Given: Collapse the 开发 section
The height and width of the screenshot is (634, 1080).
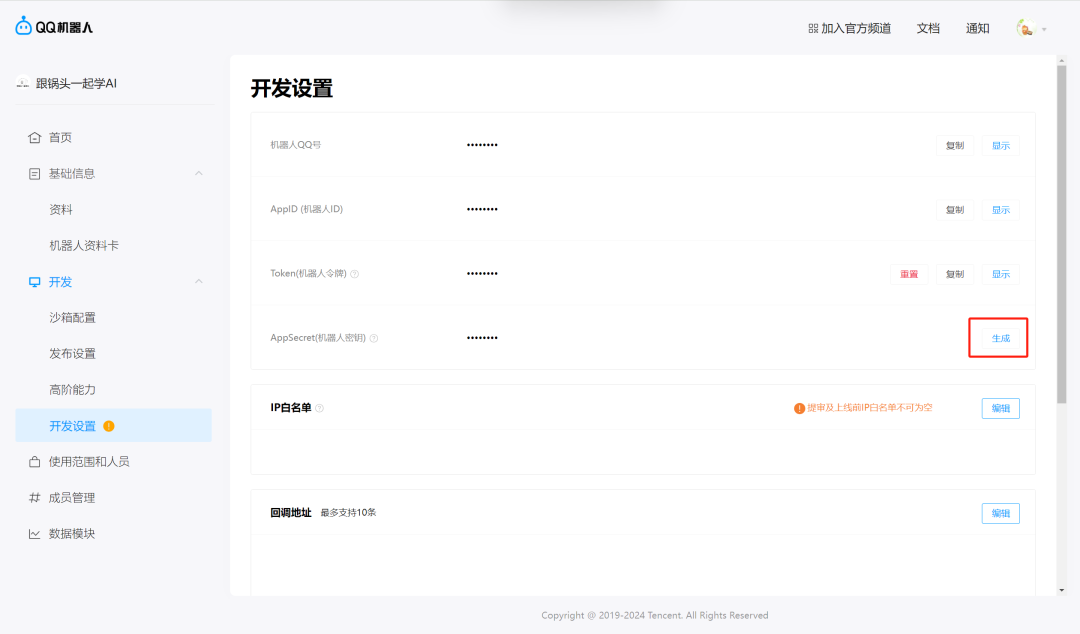Looking at the screenshot, I should pyautogui.click(x=198, y=281).
